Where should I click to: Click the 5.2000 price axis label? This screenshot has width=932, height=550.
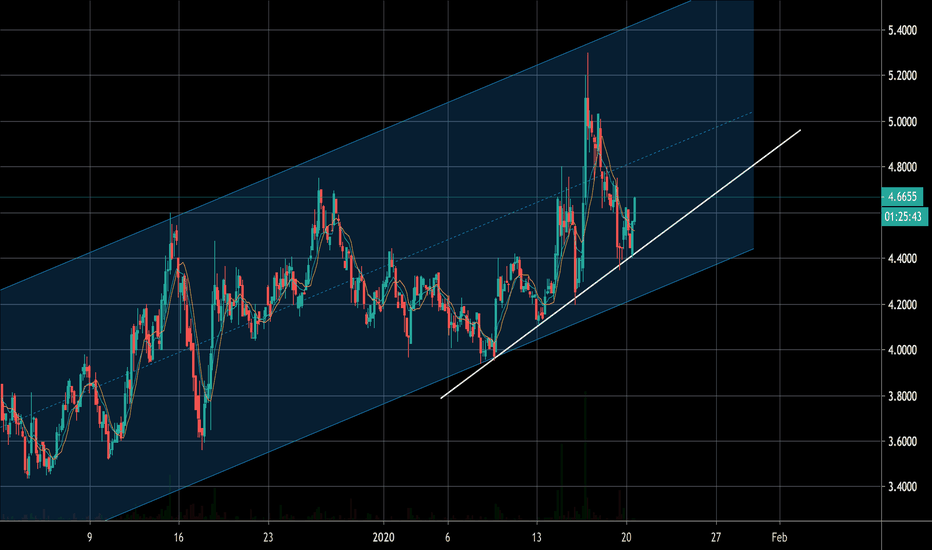point(902,76)
